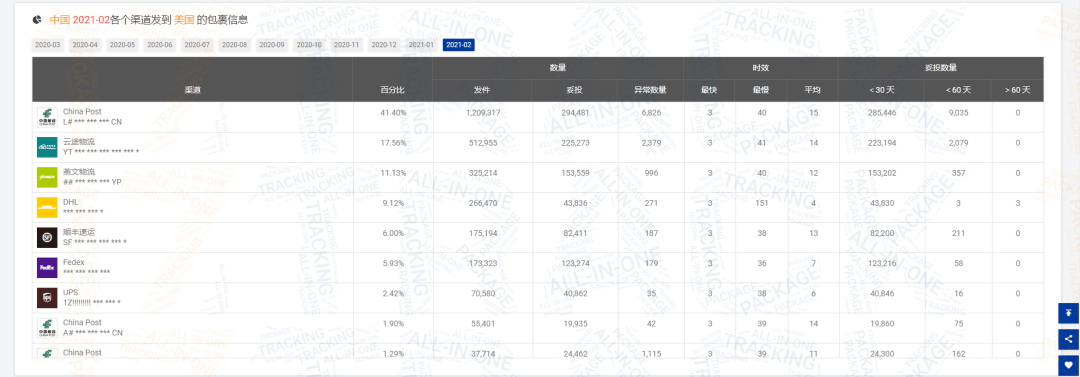Screen dimensions: 1080x377
Task: Click the DHL channel name
Action: click(x=70, y=202)
